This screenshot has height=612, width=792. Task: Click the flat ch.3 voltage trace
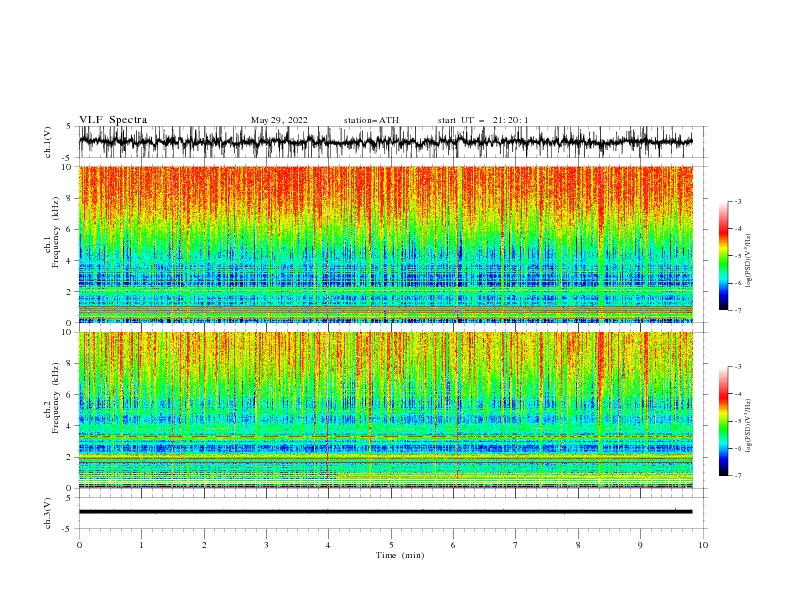[x=385, y=512]
